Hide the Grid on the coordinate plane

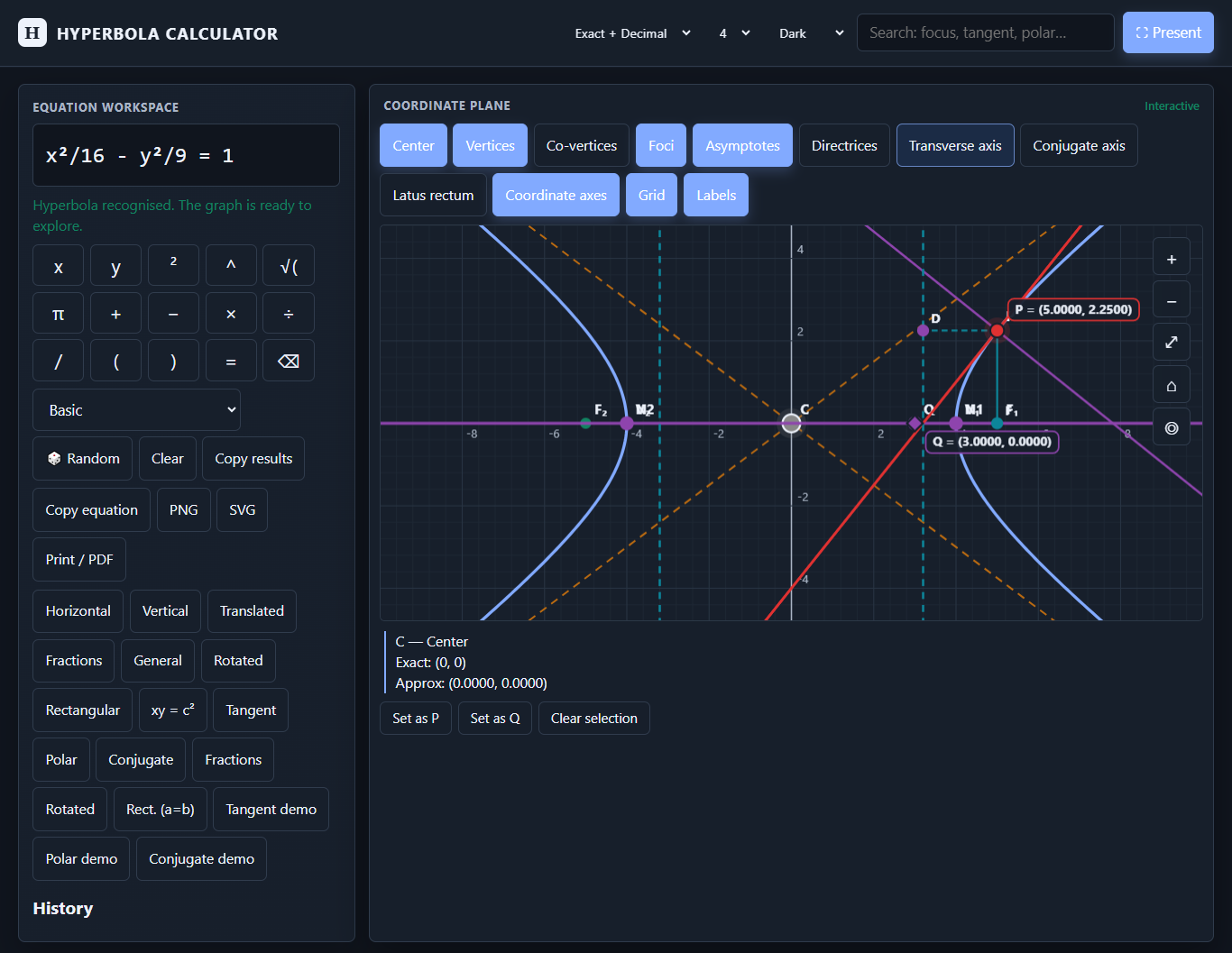coord(652,195)
